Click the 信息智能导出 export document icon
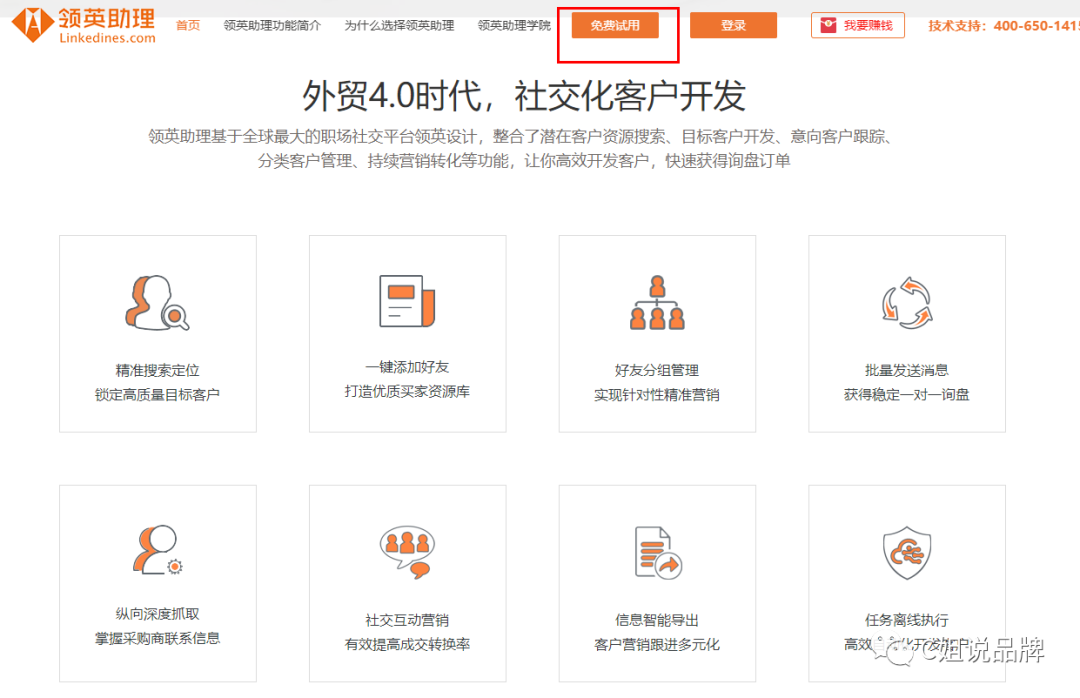 click(656, 553)
